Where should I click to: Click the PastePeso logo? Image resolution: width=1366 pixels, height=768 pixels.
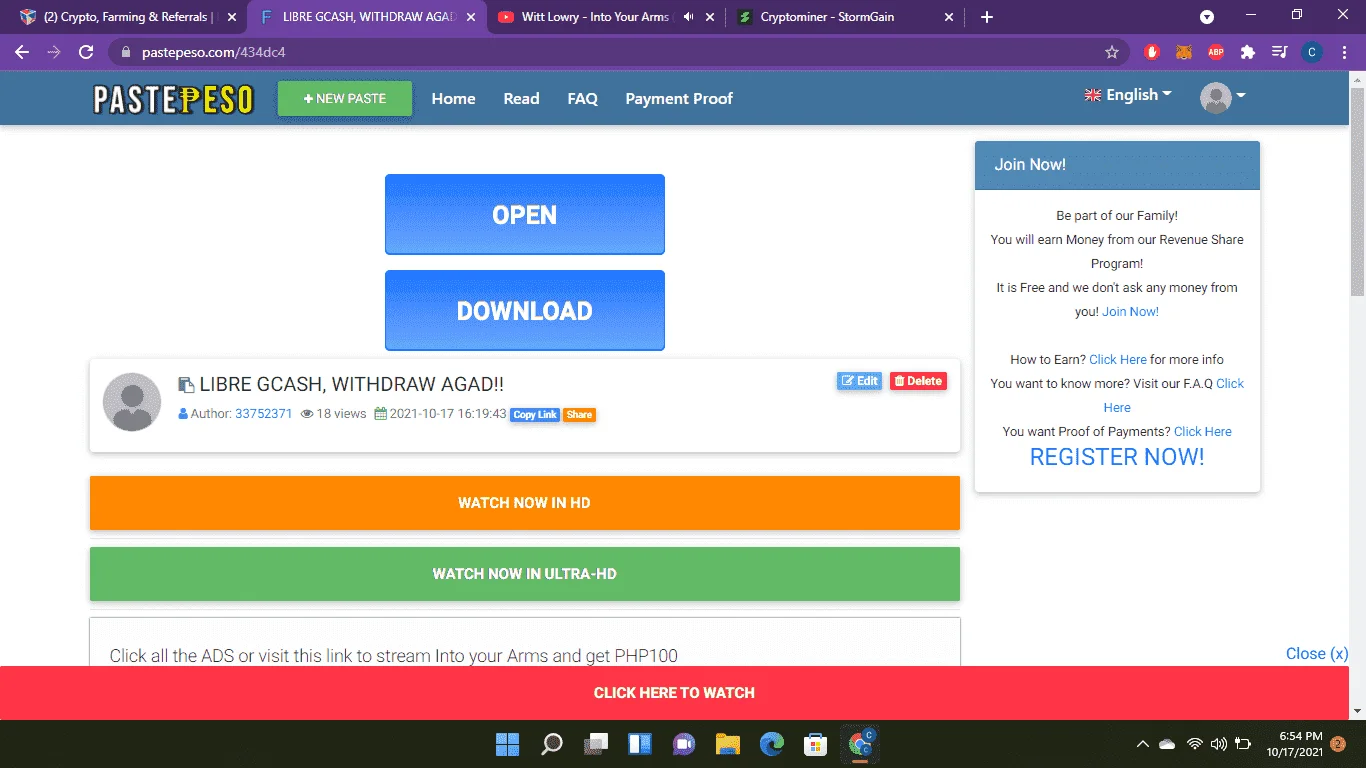click(173, 99)
